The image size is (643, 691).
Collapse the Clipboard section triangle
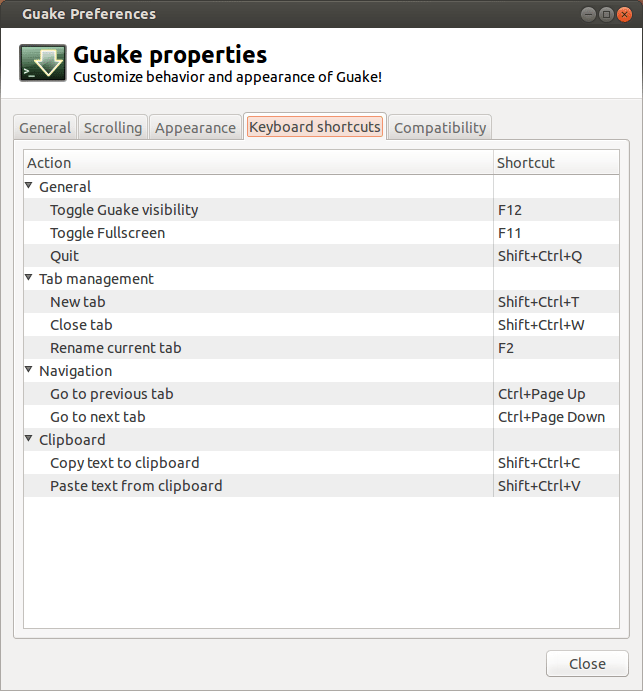click(x=30, y=439)
